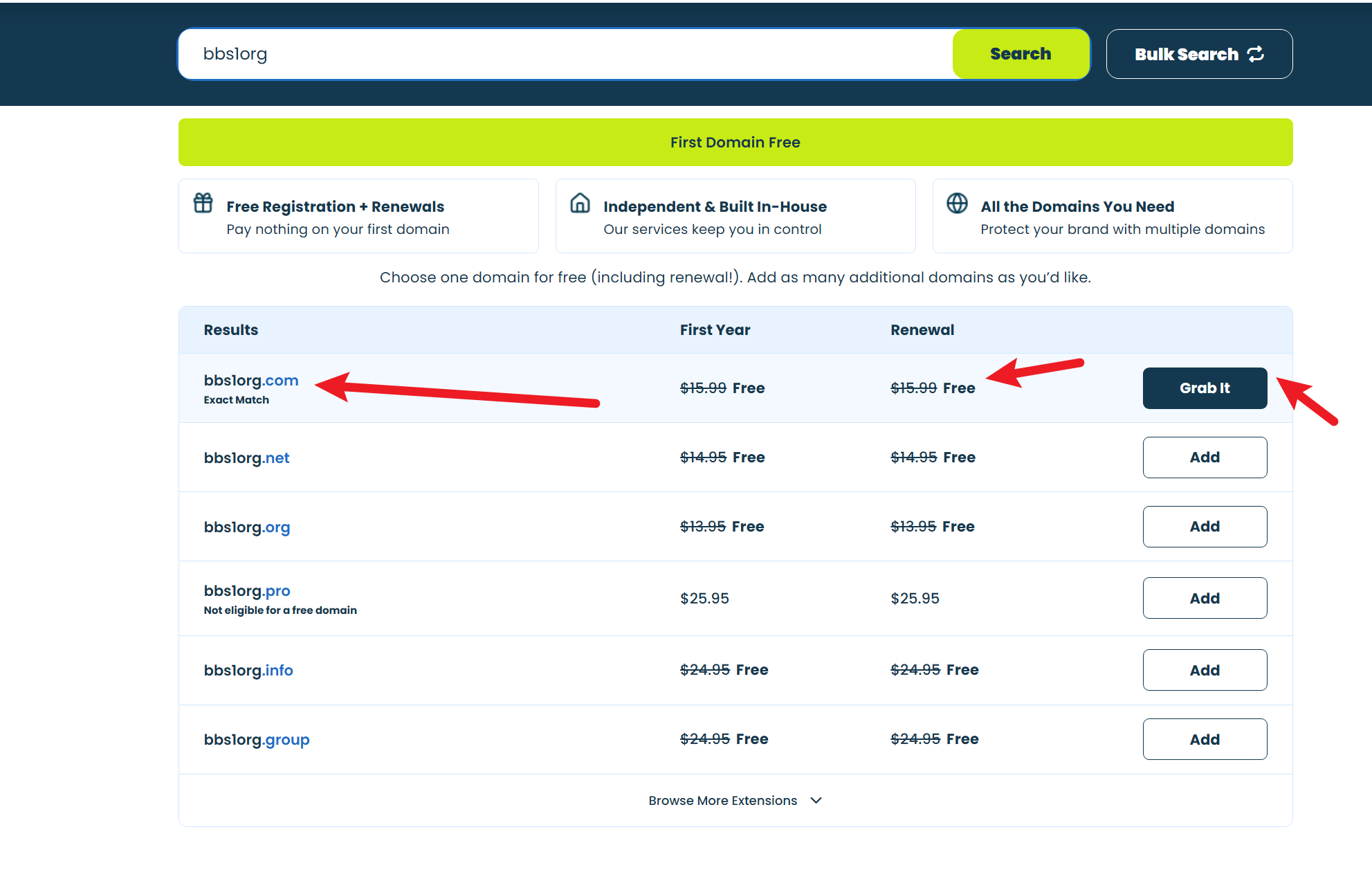
Task: Click the $24.95 Free first year price for bbs1org.info
Action: click(x=724, y=670)
